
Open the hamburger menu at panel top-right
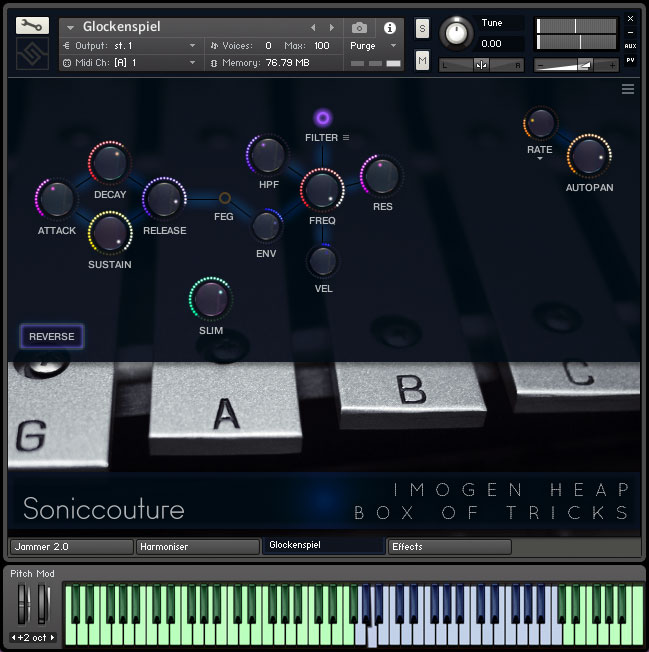point(628,89)
